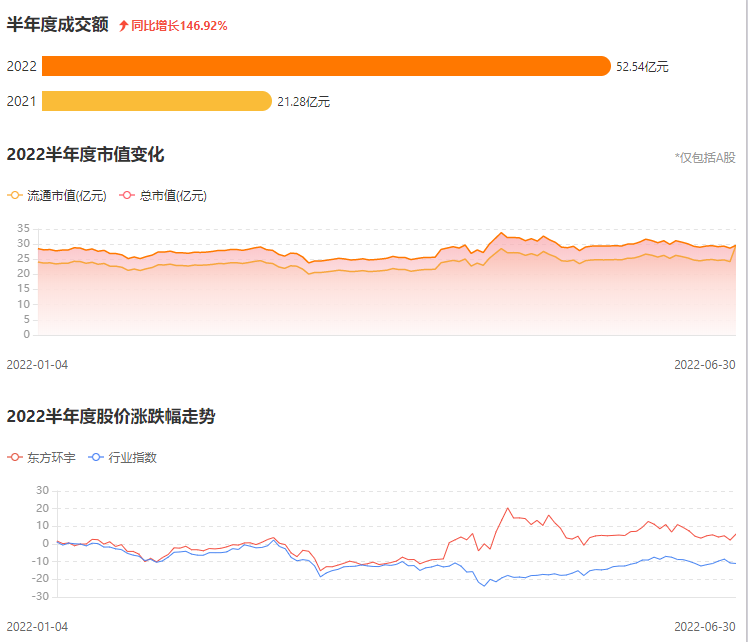Select the orange 2022 turnover bar
The image size is (748, 642).
(325, 66)
